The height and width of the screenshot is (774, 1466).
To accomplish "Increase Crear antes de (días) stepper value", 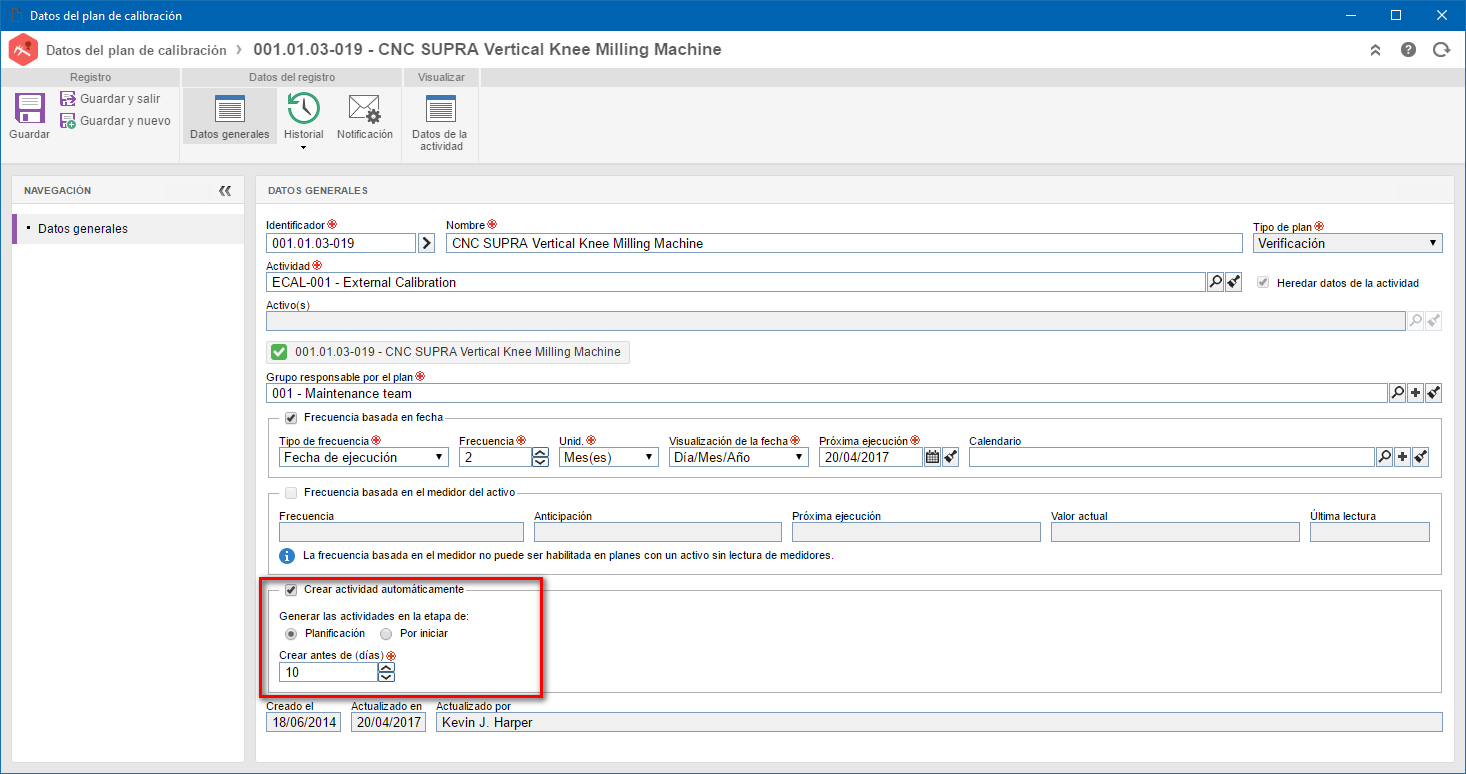I will point(386,668).
